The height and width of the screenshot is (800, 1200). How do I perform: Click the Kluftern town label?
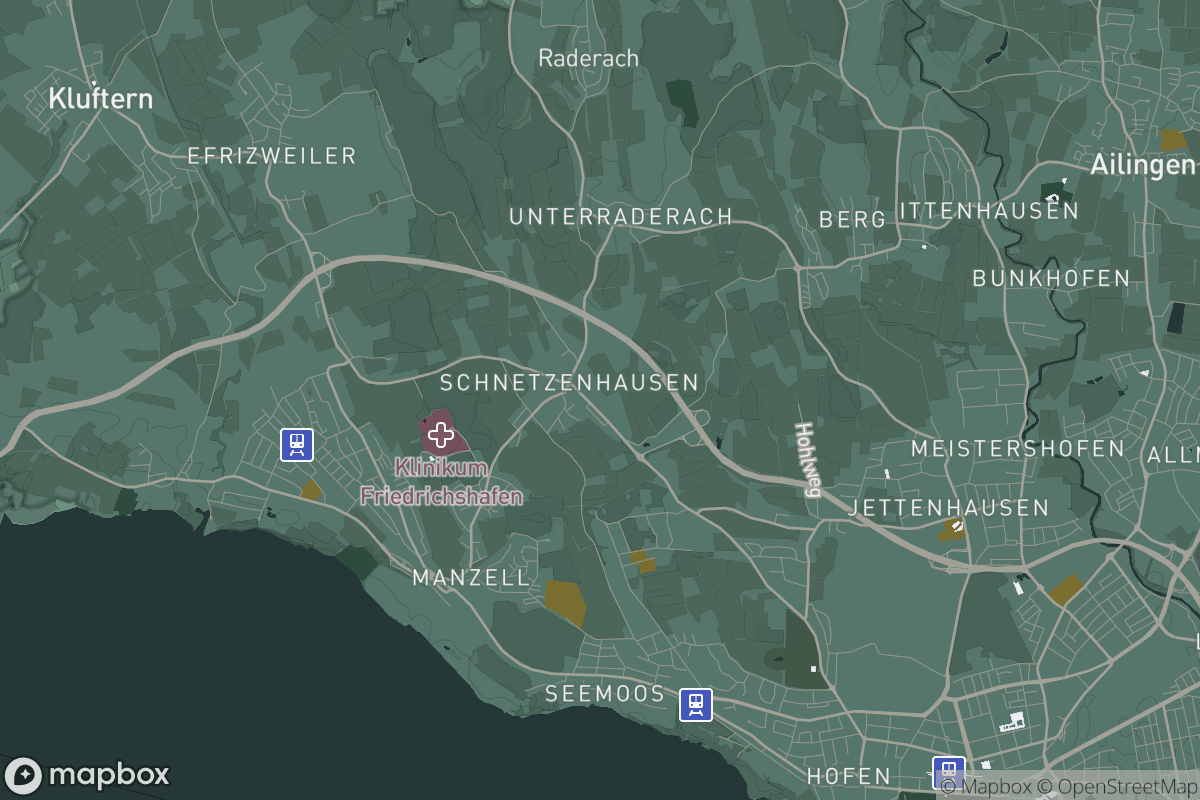pos(101,98)
